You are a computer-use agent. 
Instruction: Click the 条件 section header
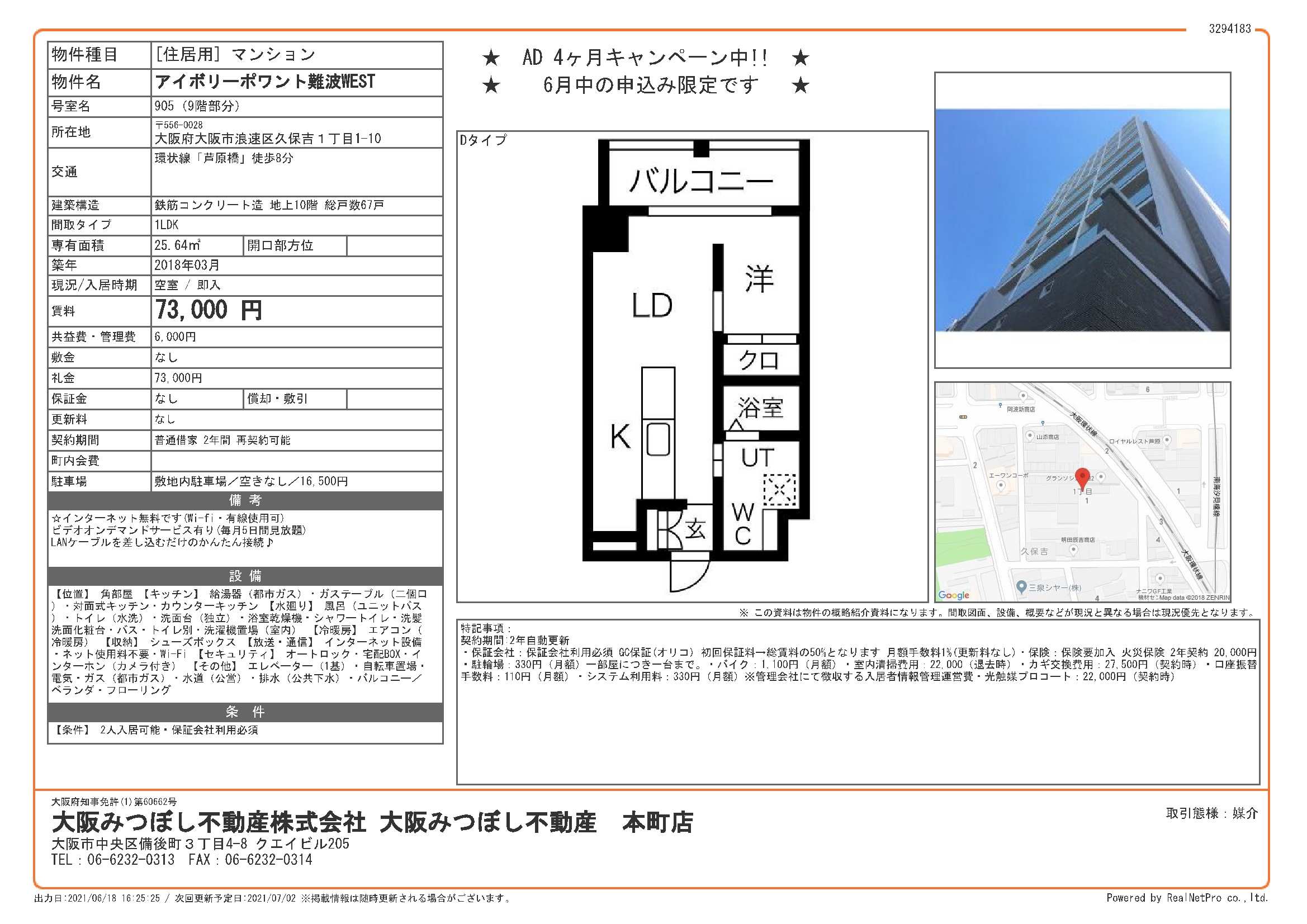(245, 712)
